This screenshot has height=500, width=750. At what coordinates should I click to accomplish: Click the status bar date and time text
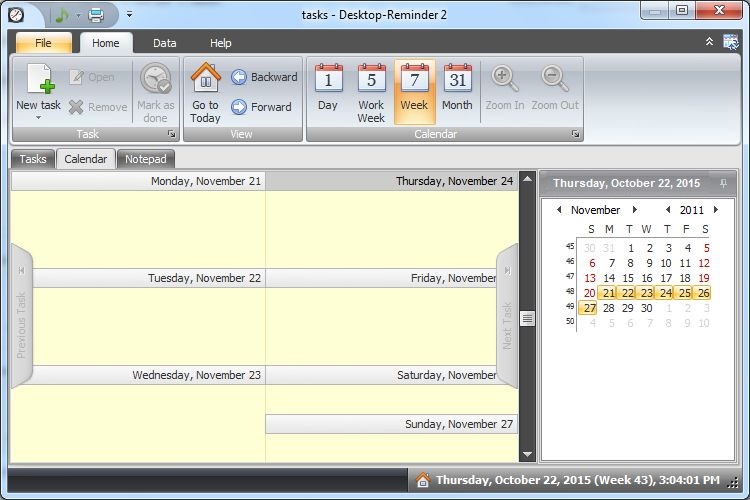(x=577, y=480)
